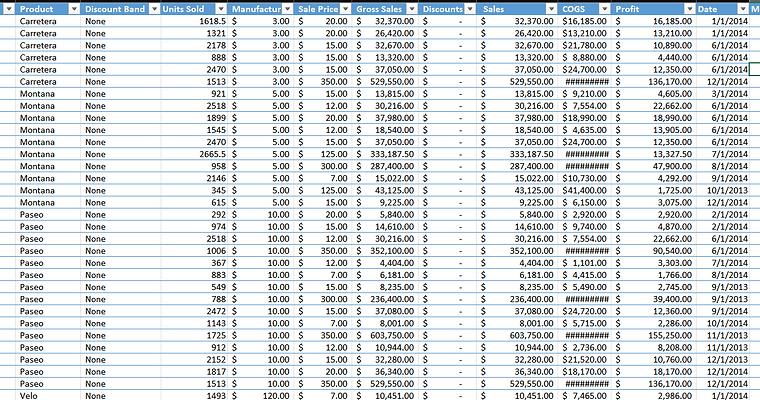Select Units Sold cell 1725
Image resolution: width=760 pixels, height=400 pixels.
[x=194, y=336]
